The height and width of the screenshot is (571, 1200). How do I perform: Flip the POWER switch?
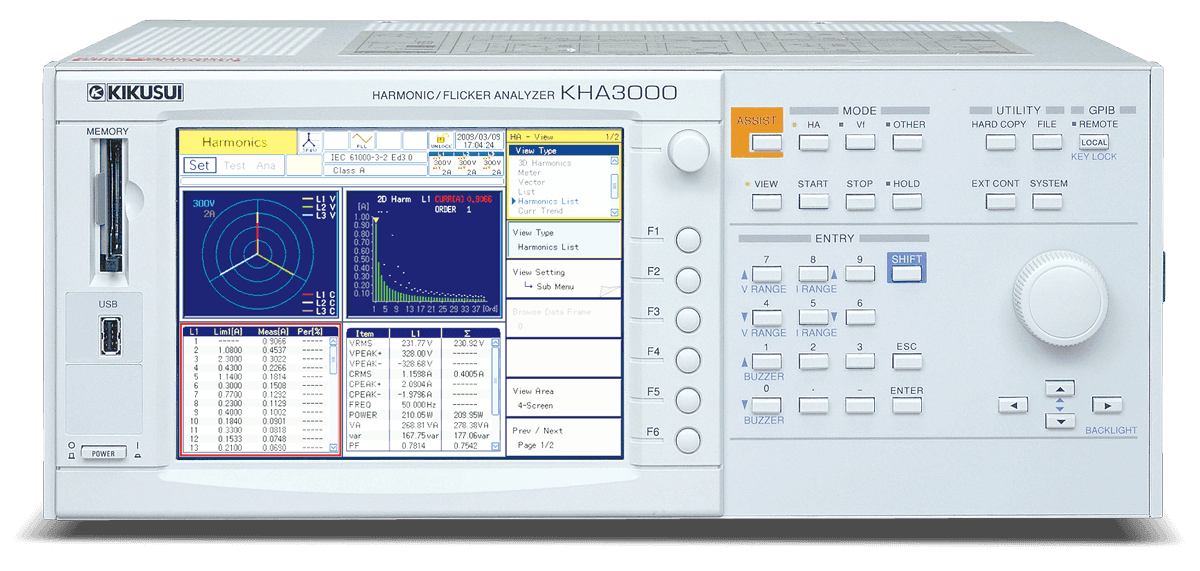click(104, 453)
